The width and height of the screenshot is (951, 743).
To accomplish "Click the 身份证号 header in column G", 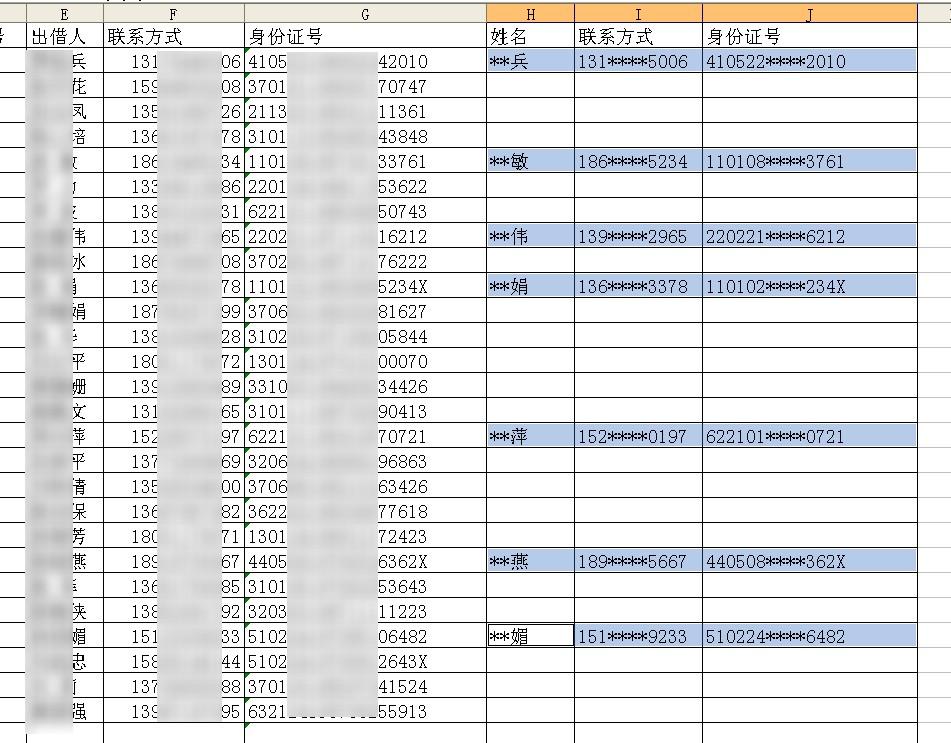I will [x=365, y=36].
